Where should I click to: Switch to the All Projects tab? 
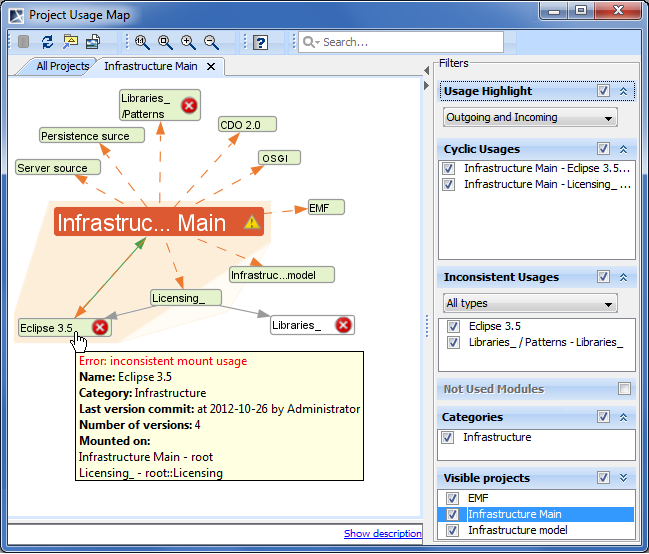pyautogui.click(x=62, y=66)
